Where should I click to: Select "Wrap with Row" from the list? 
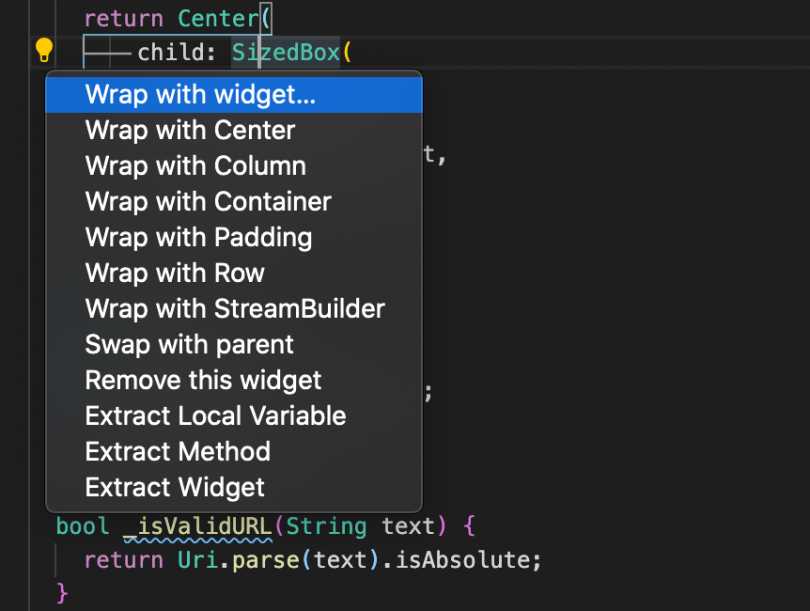click(174, 273)
